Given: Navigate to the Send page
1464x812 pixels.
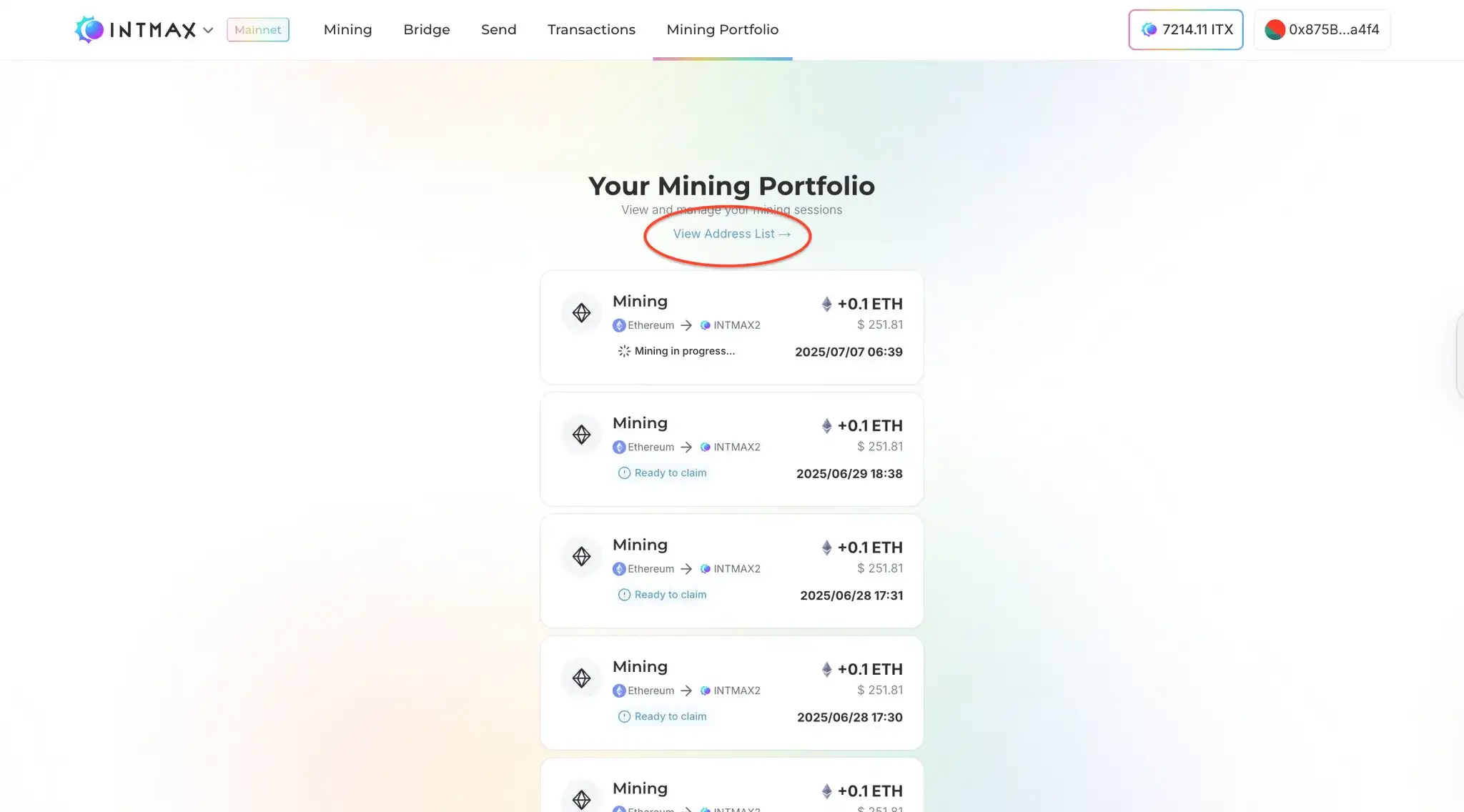Looking at the screenshot, I should point(498,29).
